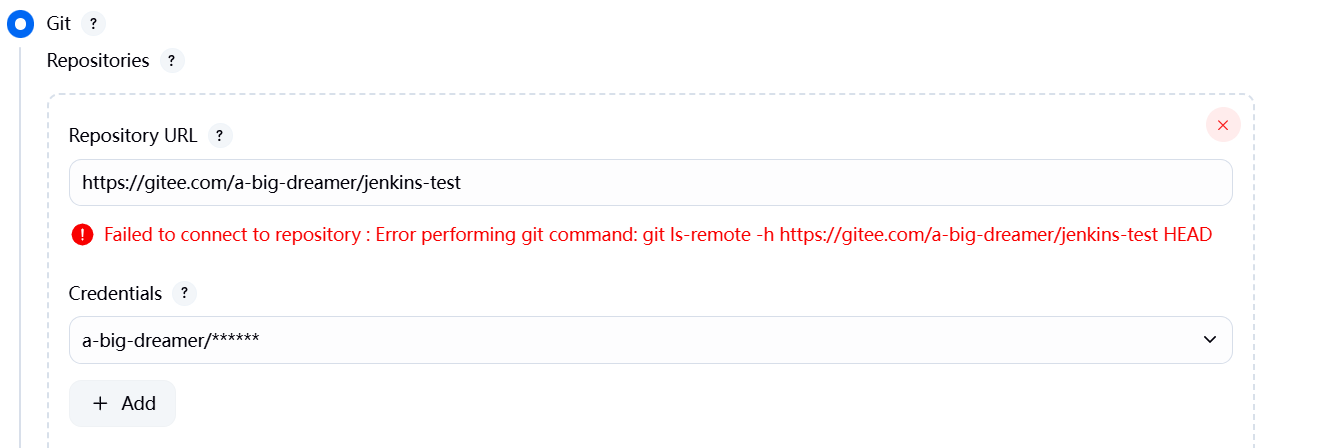Focus the Repository URL input field
Image resolution: width=1335 pixels, height=448 pixels.
tap(650, 183)
